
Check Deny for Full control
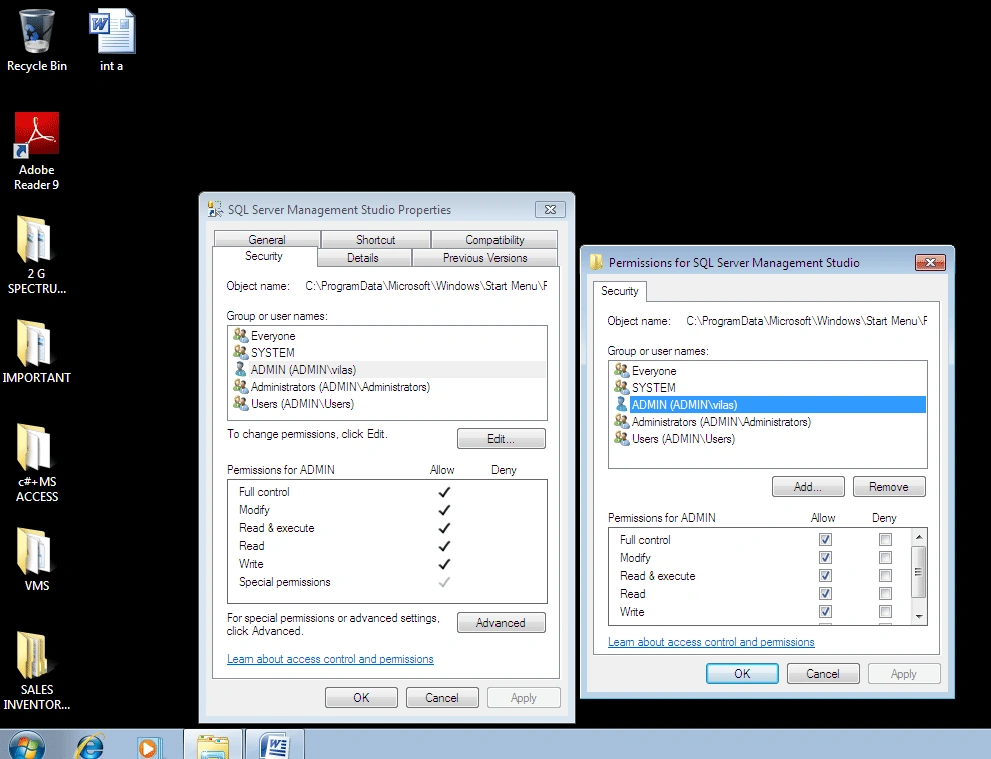click(885, 540)
